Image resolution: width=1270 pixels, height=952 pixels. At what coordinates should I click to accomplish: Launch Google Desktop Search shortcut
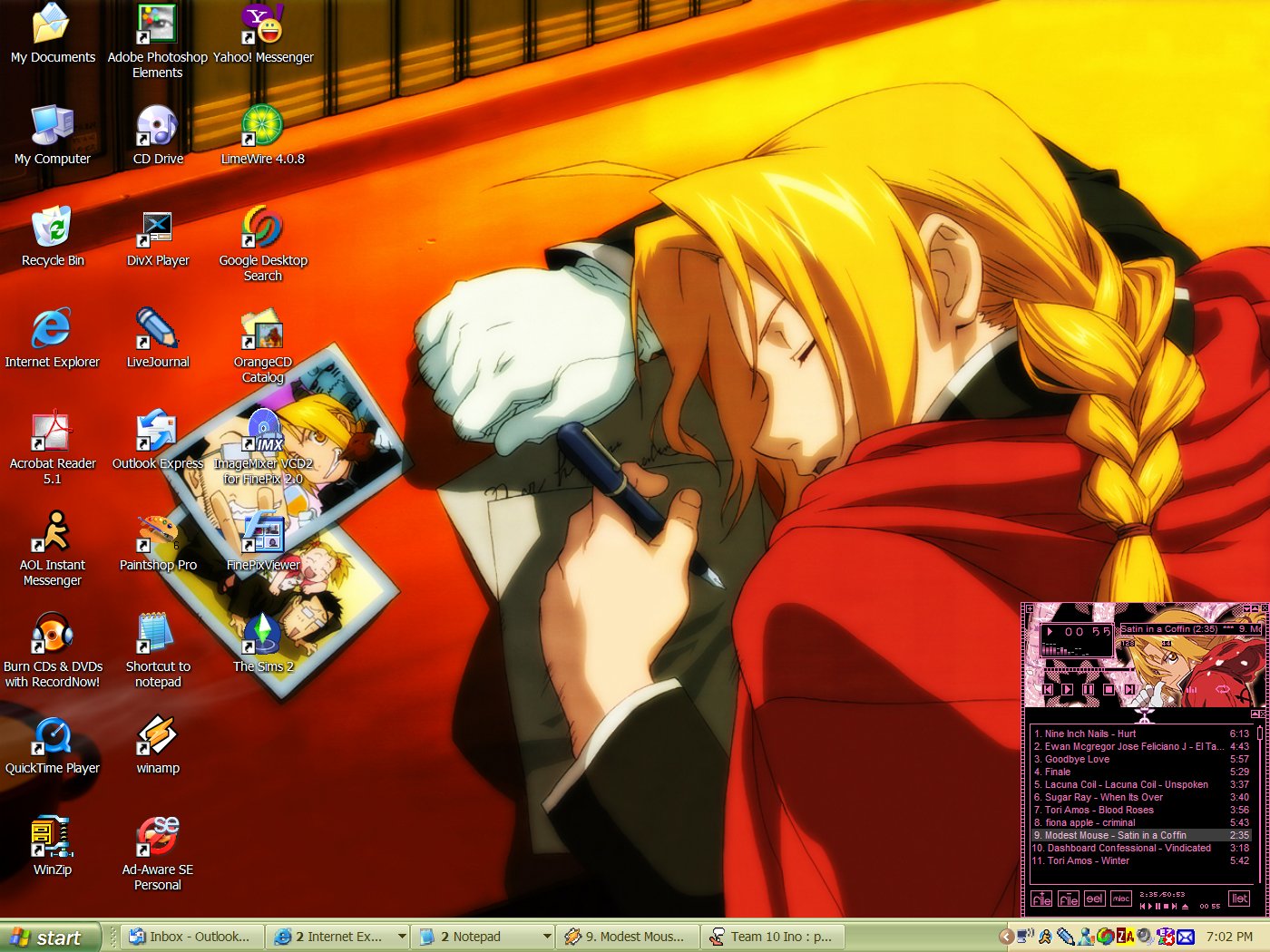(x=263, y=245)
